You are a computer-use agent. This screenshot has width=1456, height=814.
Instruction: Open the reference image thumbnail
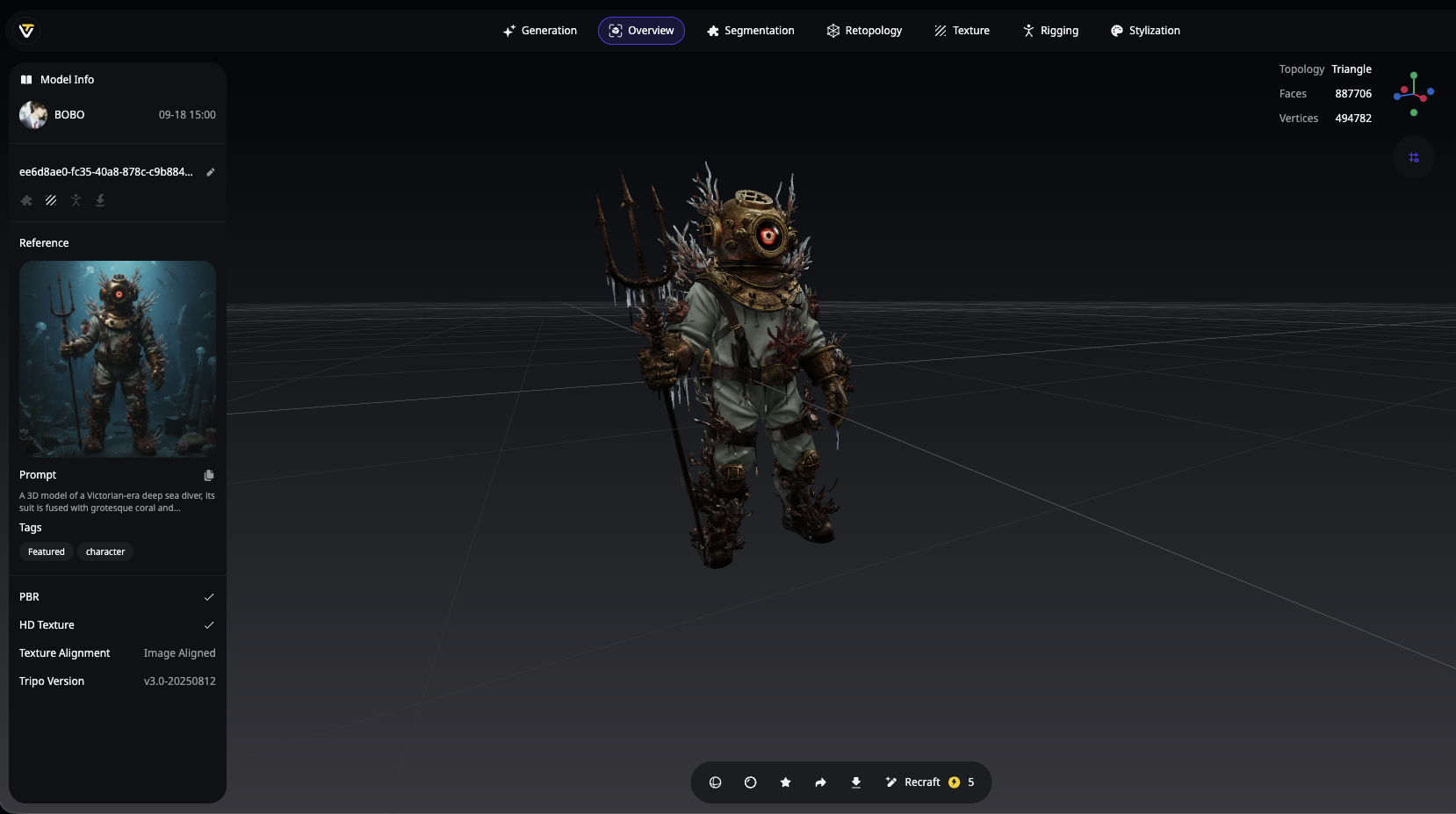point(118,358)
